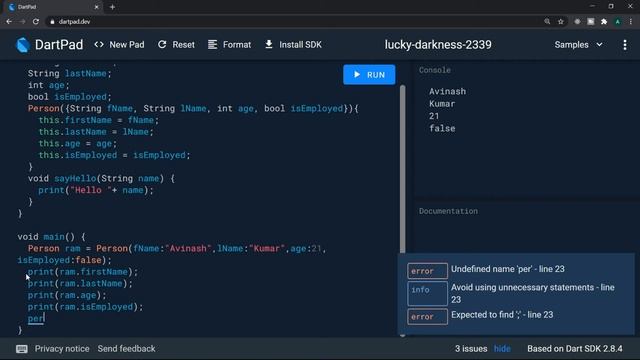The height and width of the screenshot is (360, 640).
Task: Click the void sayHello method line
Action: point(101,178)
